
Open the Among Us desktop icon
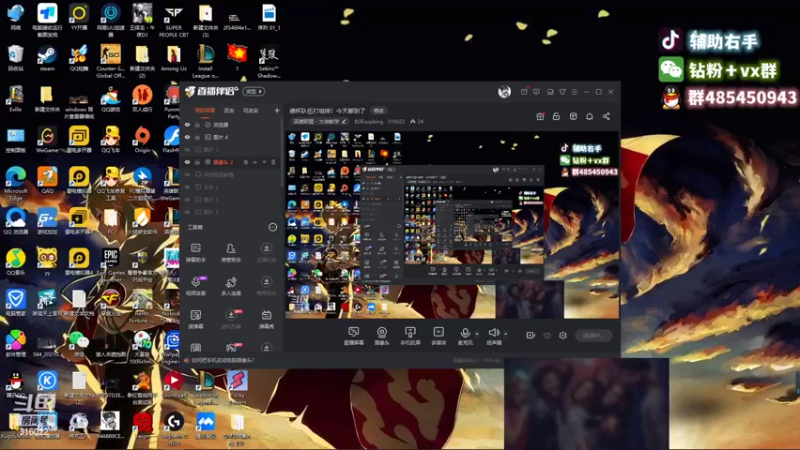click(173, 58)
